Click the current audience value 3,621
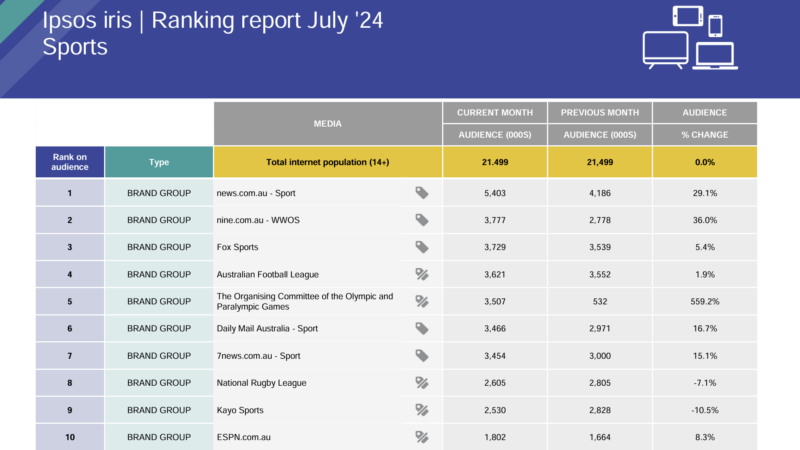800x450 pixels. click(x=495, y=274)
